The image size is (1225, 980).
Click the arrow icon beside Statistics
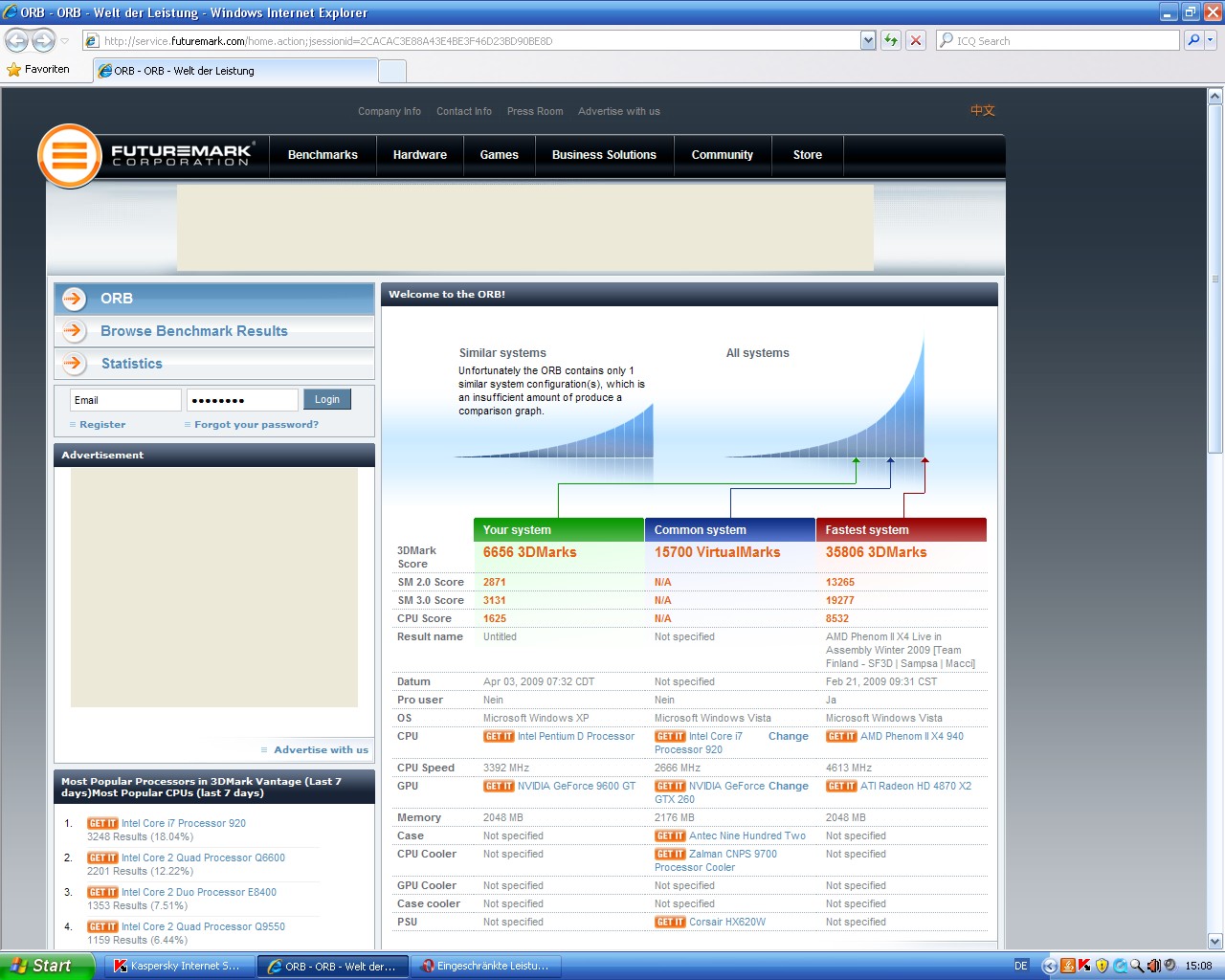74,364
